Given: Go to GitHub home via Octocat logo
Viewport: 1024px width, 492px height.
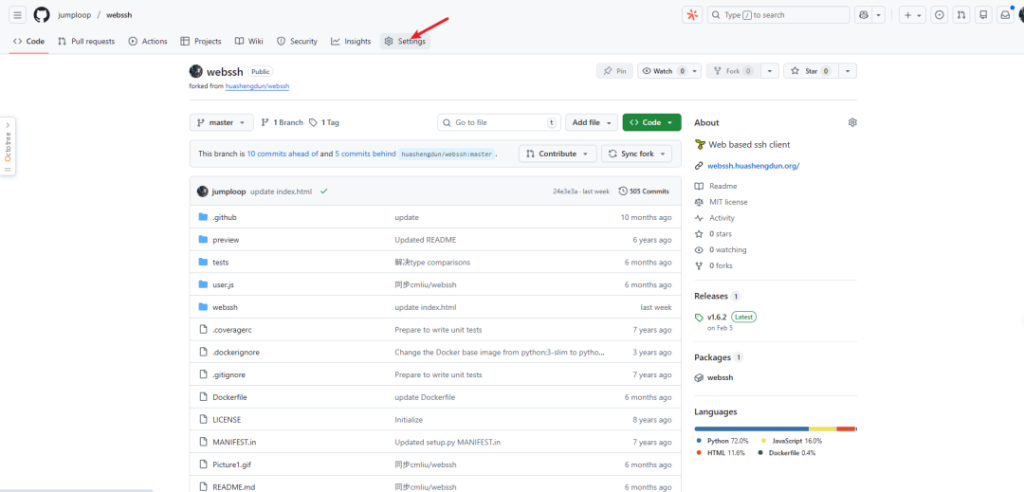Looking at the screenshot, I should 42,15.
